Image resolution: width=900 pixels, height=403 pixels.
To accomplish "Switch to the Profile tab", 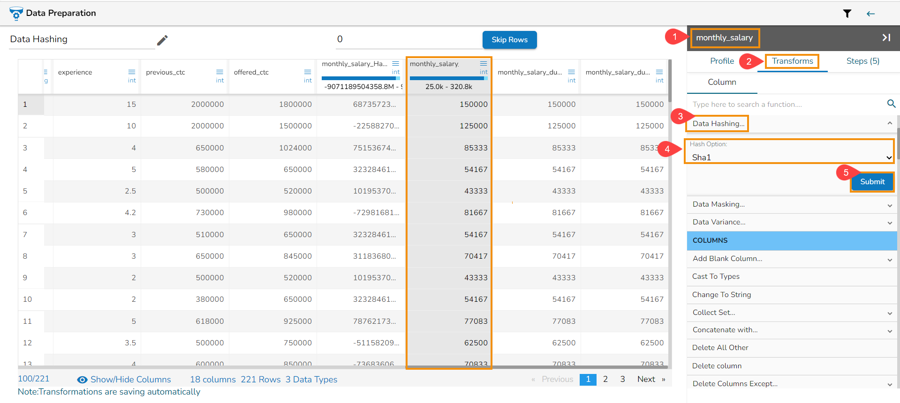I will coord(721,61).
